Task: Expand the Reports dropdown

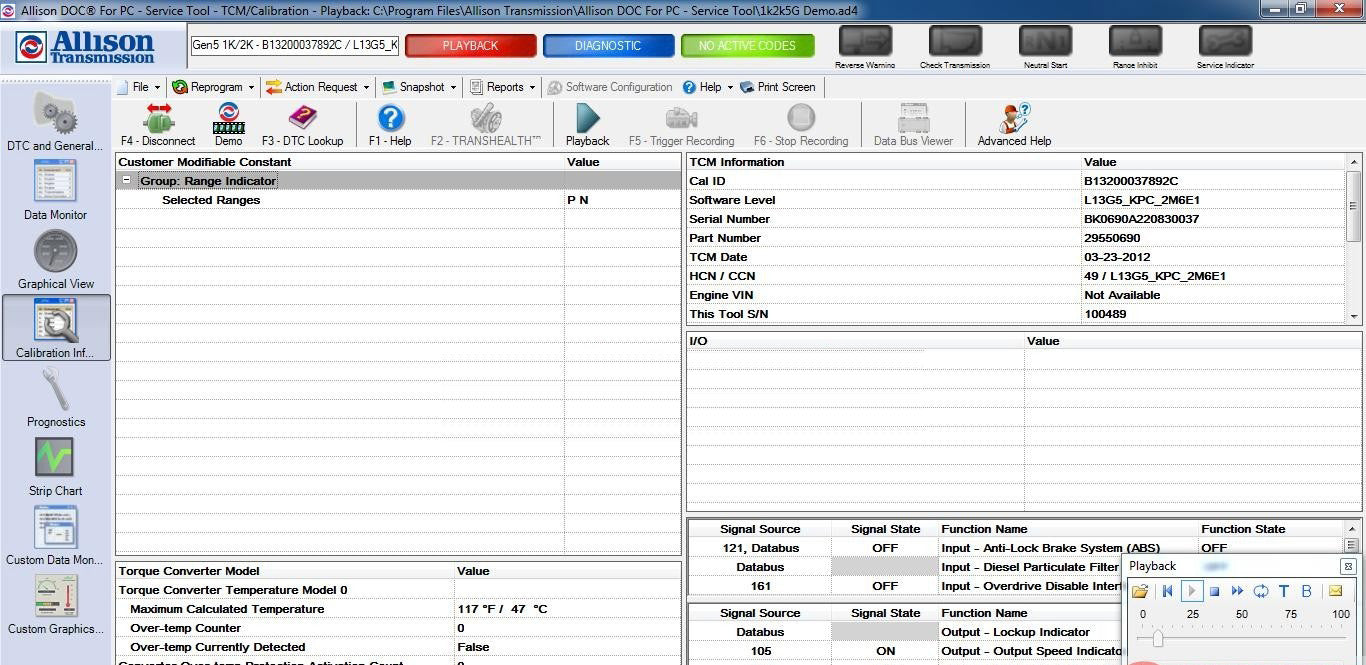Action: tap(502, 87)
